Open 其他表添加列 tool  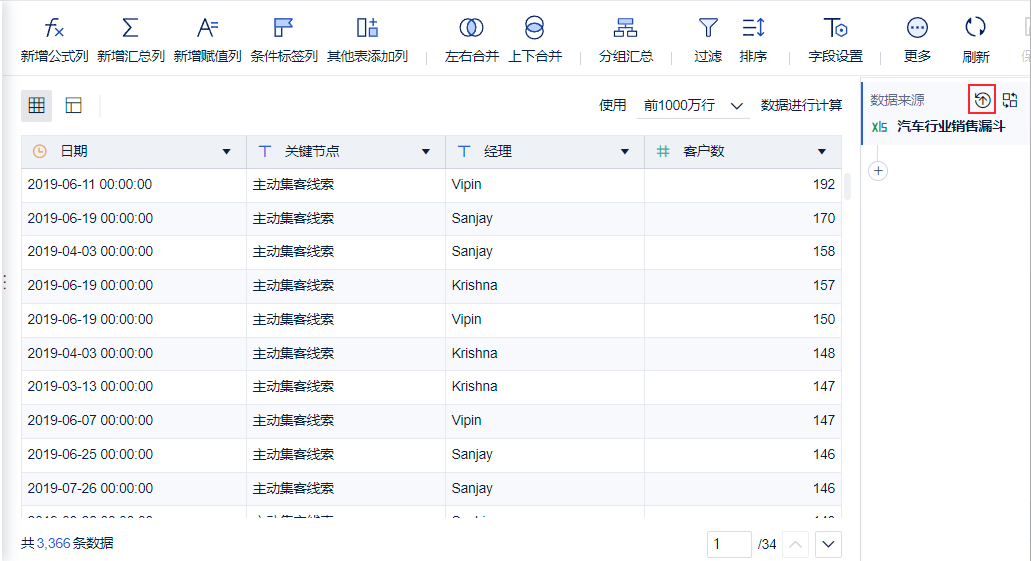[x=367, y=40]
